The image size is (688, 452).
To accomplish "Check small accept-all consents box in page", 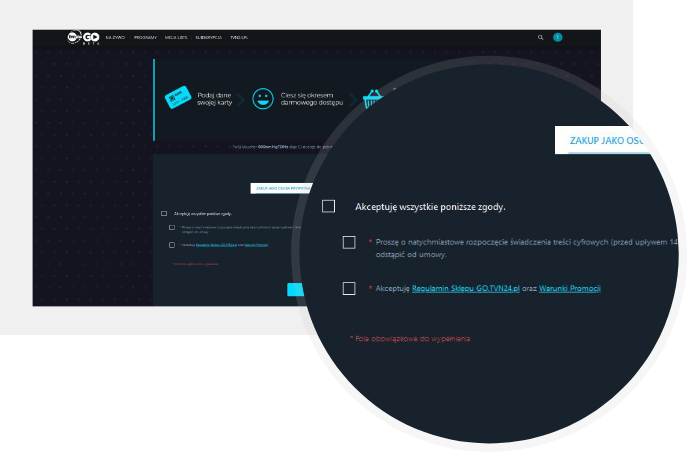I will tap(163, 214).
